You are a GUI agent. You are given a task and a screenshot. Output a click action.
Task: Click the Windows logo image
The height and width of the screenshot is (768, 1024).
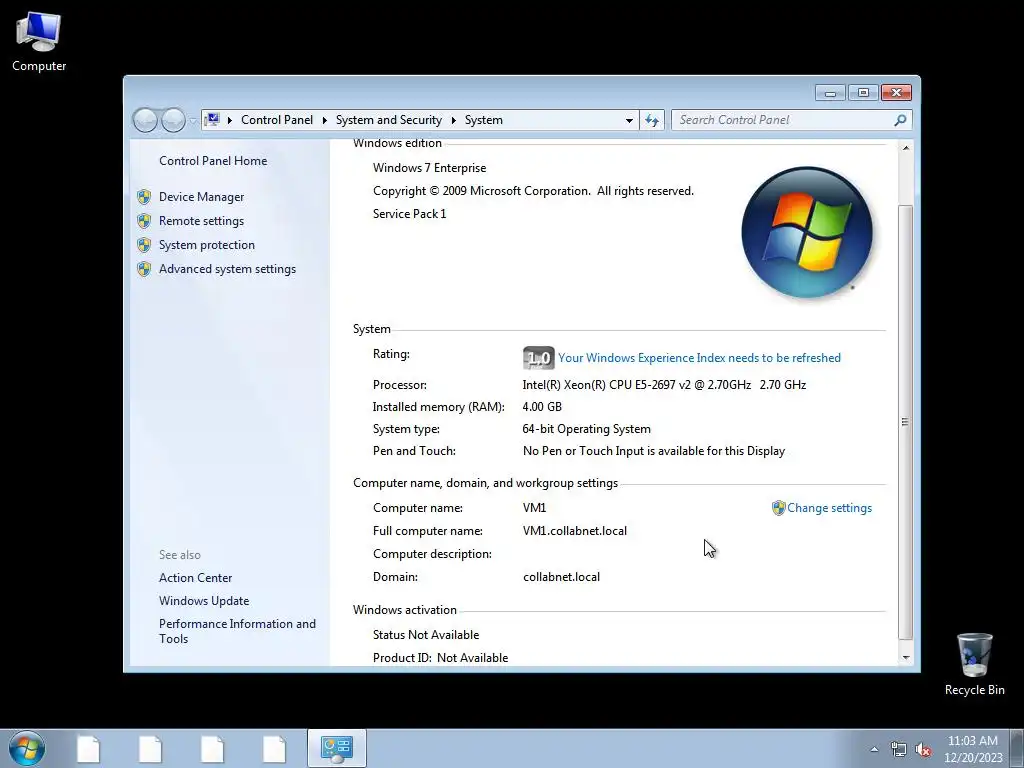pyautogui.click(x=807, y=233)
